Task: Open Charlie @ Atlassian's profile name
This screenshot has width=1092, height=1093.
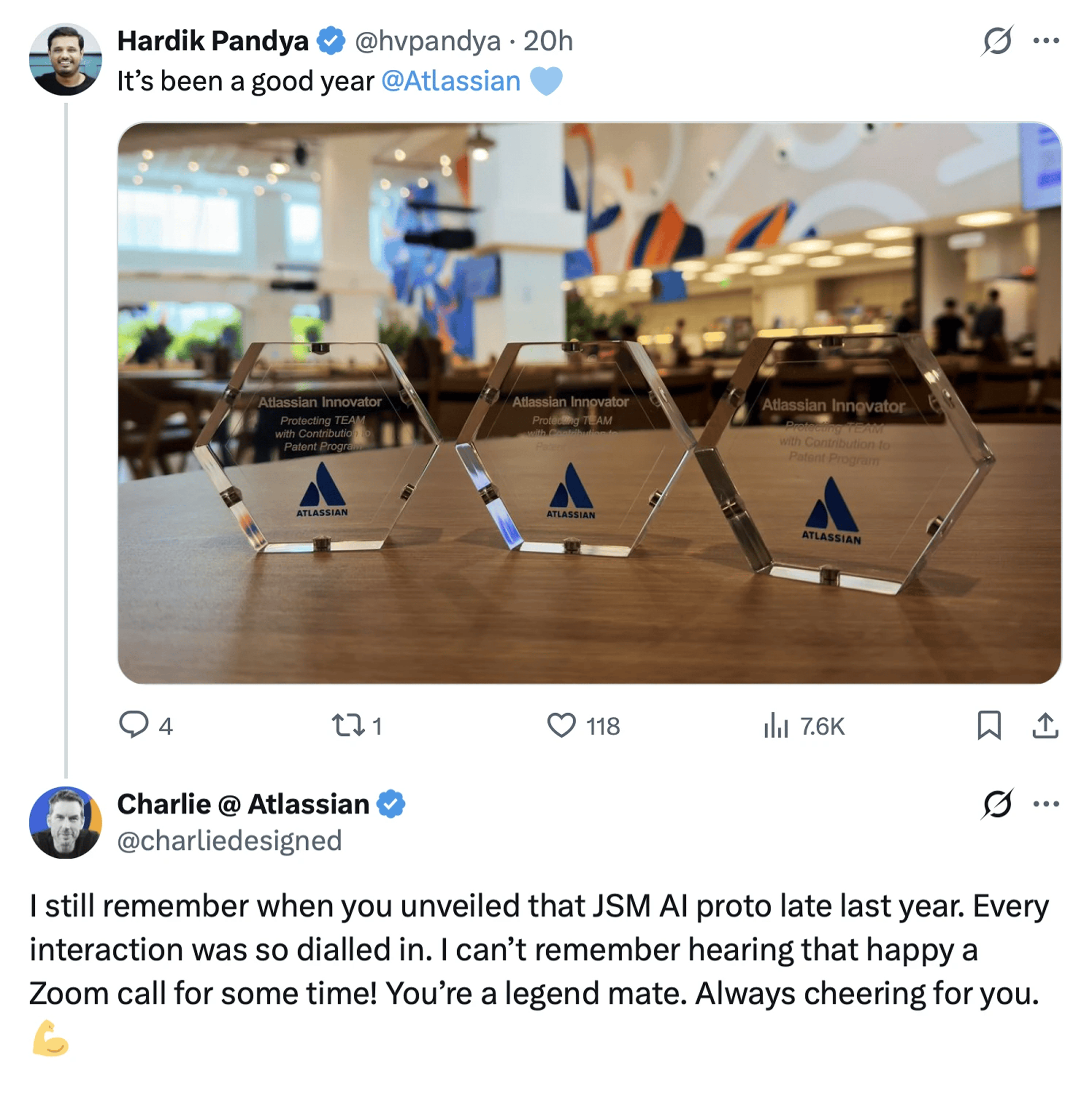Action: tap(243, 804)
